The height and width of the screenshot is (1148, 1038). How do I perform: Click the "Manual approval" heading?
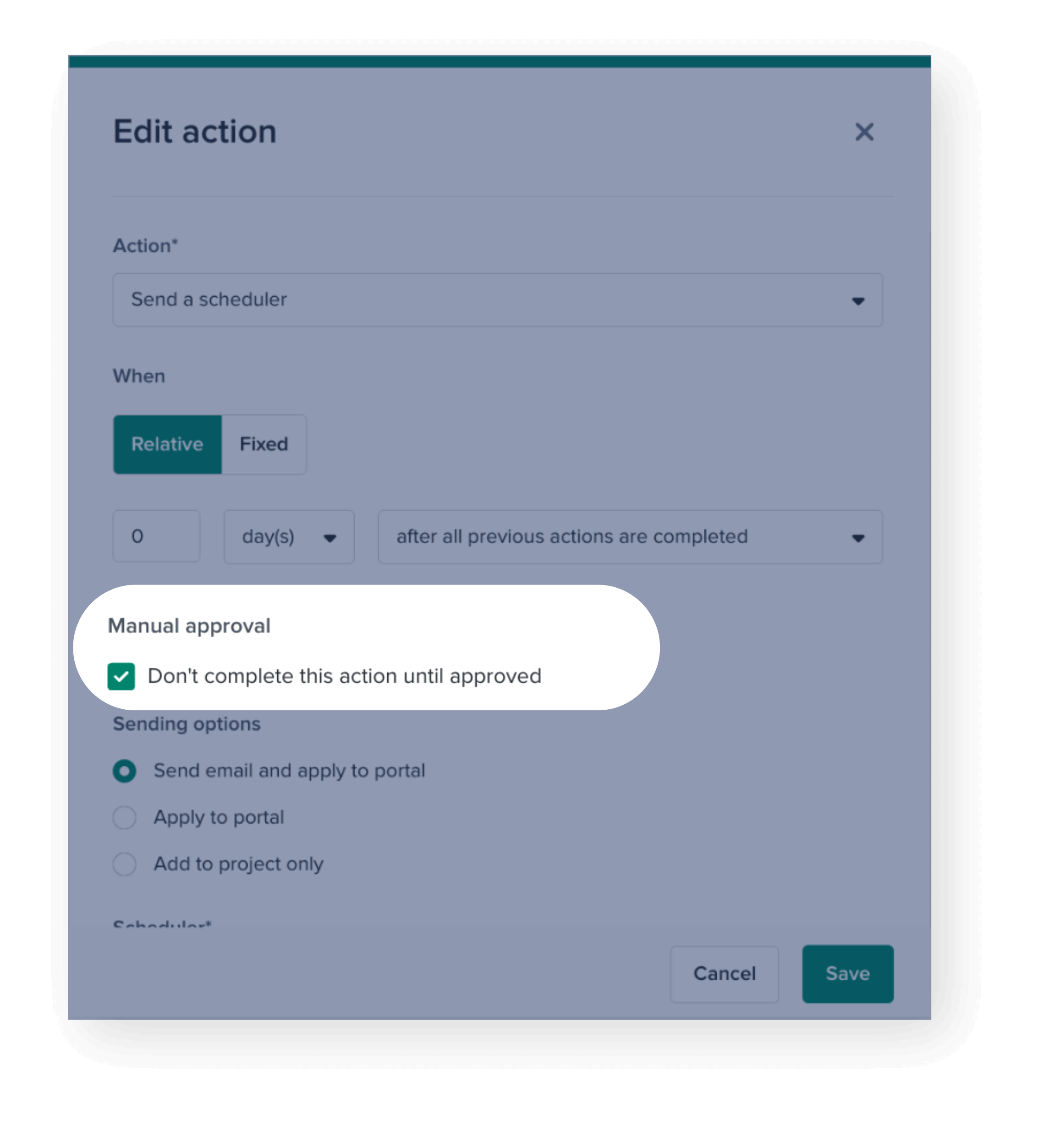[x=189, y=626]
